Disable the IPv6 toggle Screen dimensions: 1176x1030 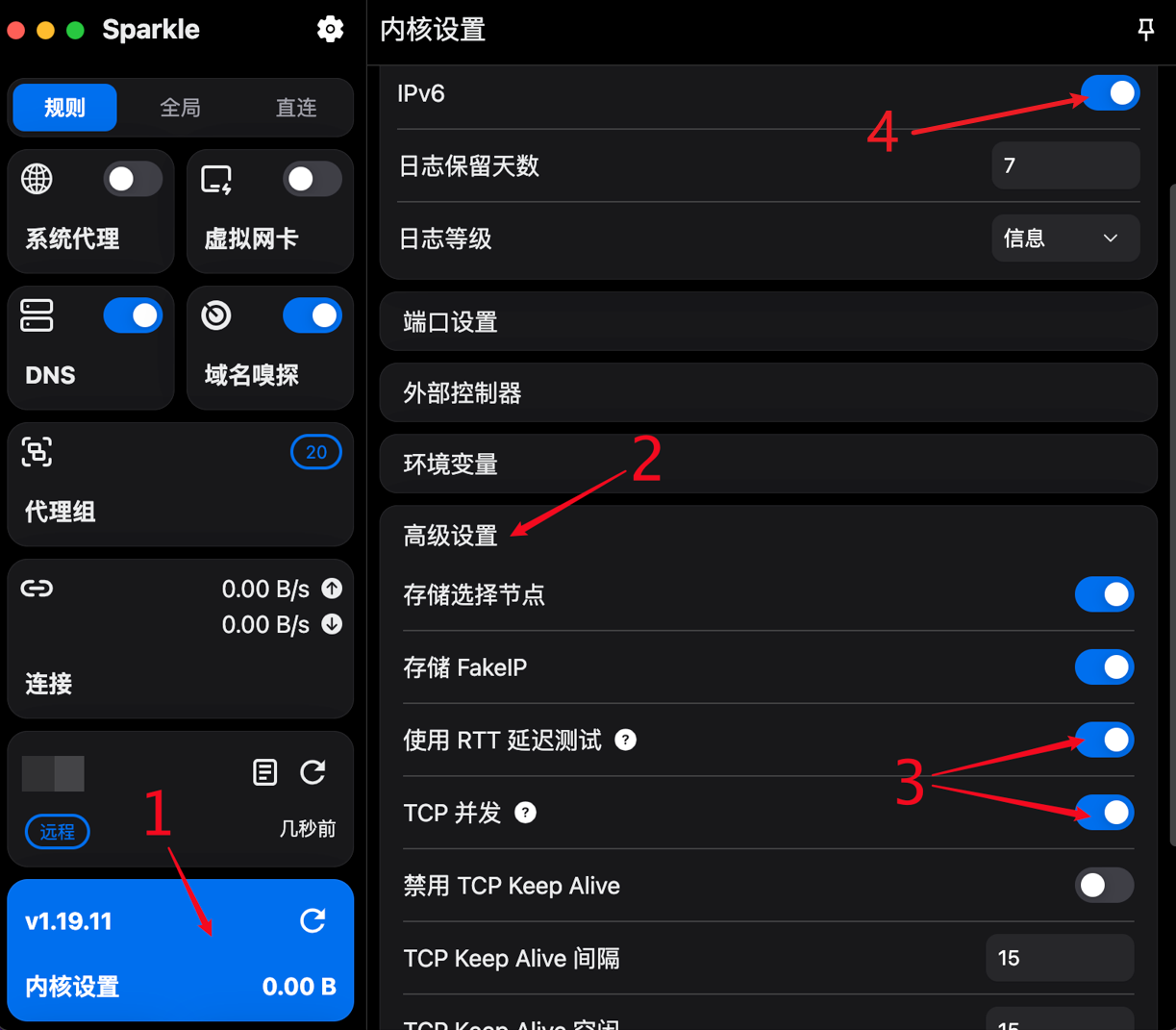point(1110,93)
